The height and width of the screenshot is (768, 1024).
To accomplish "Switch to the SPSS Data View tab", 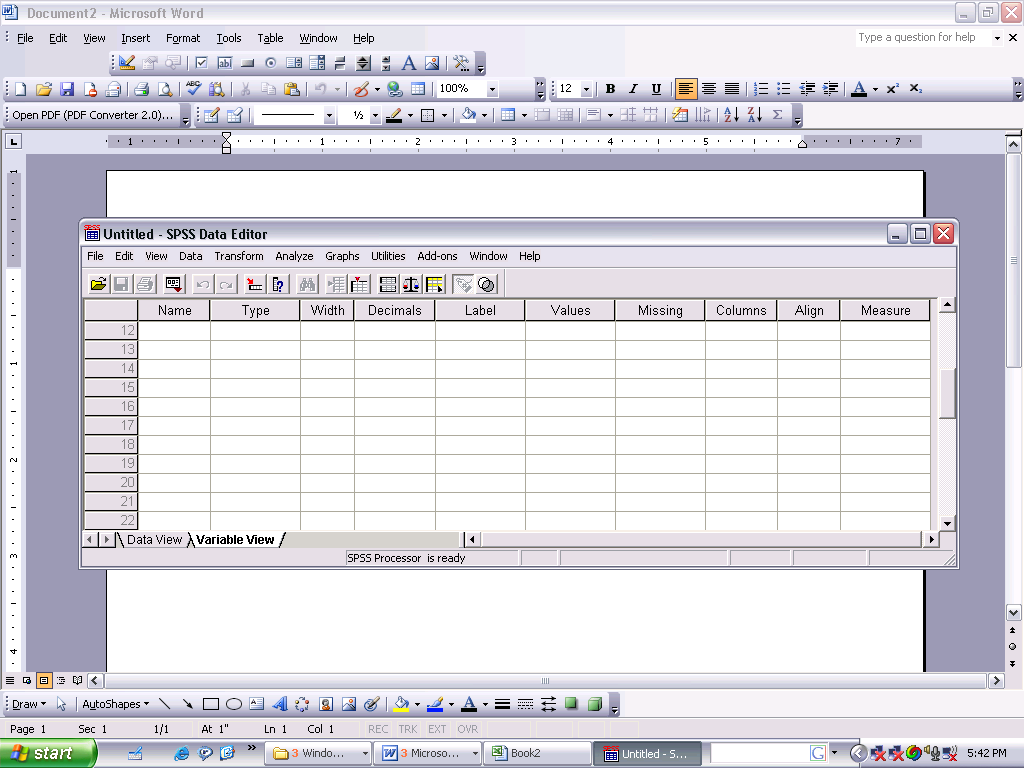I will [154, 539].
